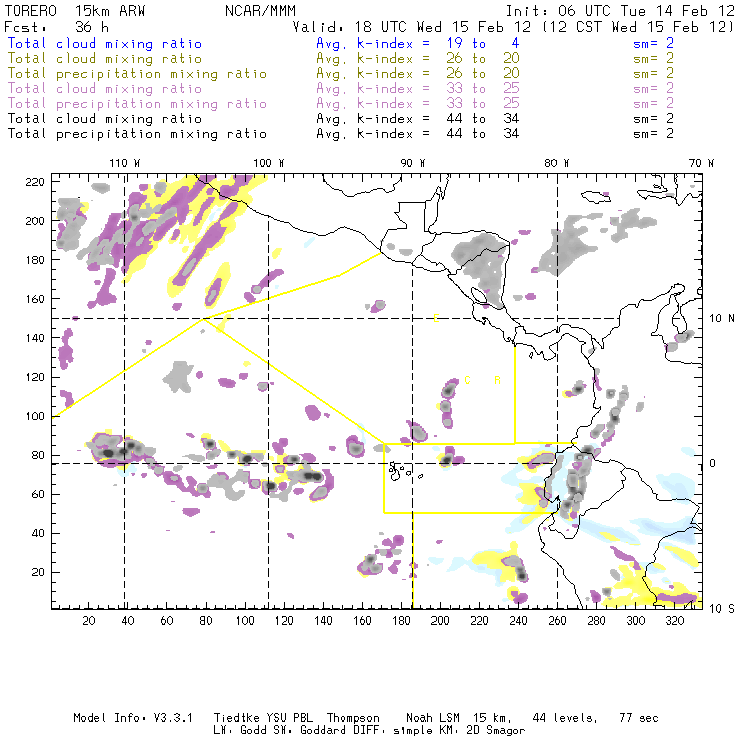Select '110 W' longitude label
740x740 pixels.
pyautogui.click(x=125, y=163)
